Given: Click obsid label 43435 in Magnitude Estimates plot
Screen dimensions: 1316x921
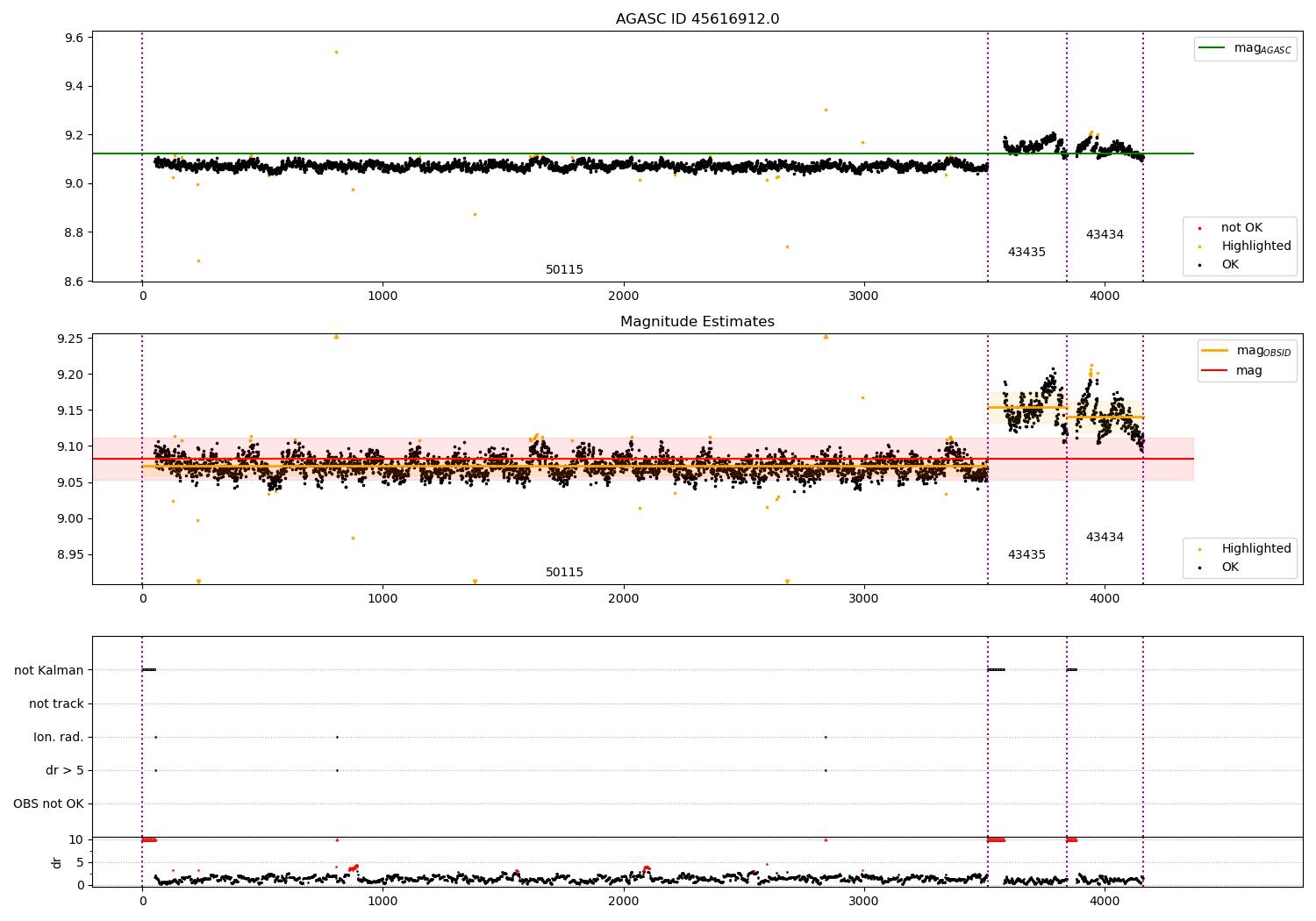Looking at the screenshot, I should pos(1026,555).
